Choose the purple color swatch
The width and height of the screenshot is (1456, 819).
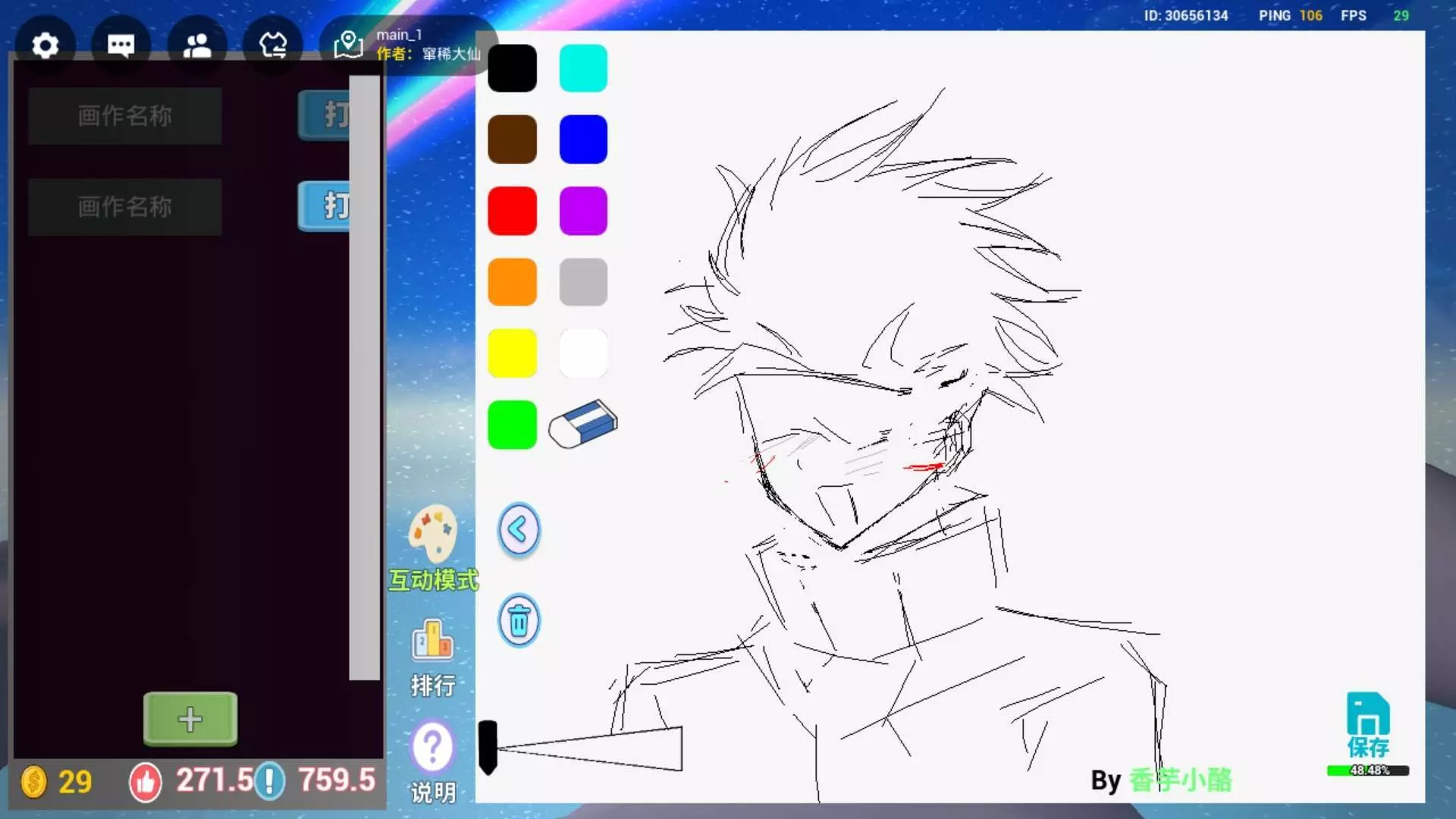[583, 211]
